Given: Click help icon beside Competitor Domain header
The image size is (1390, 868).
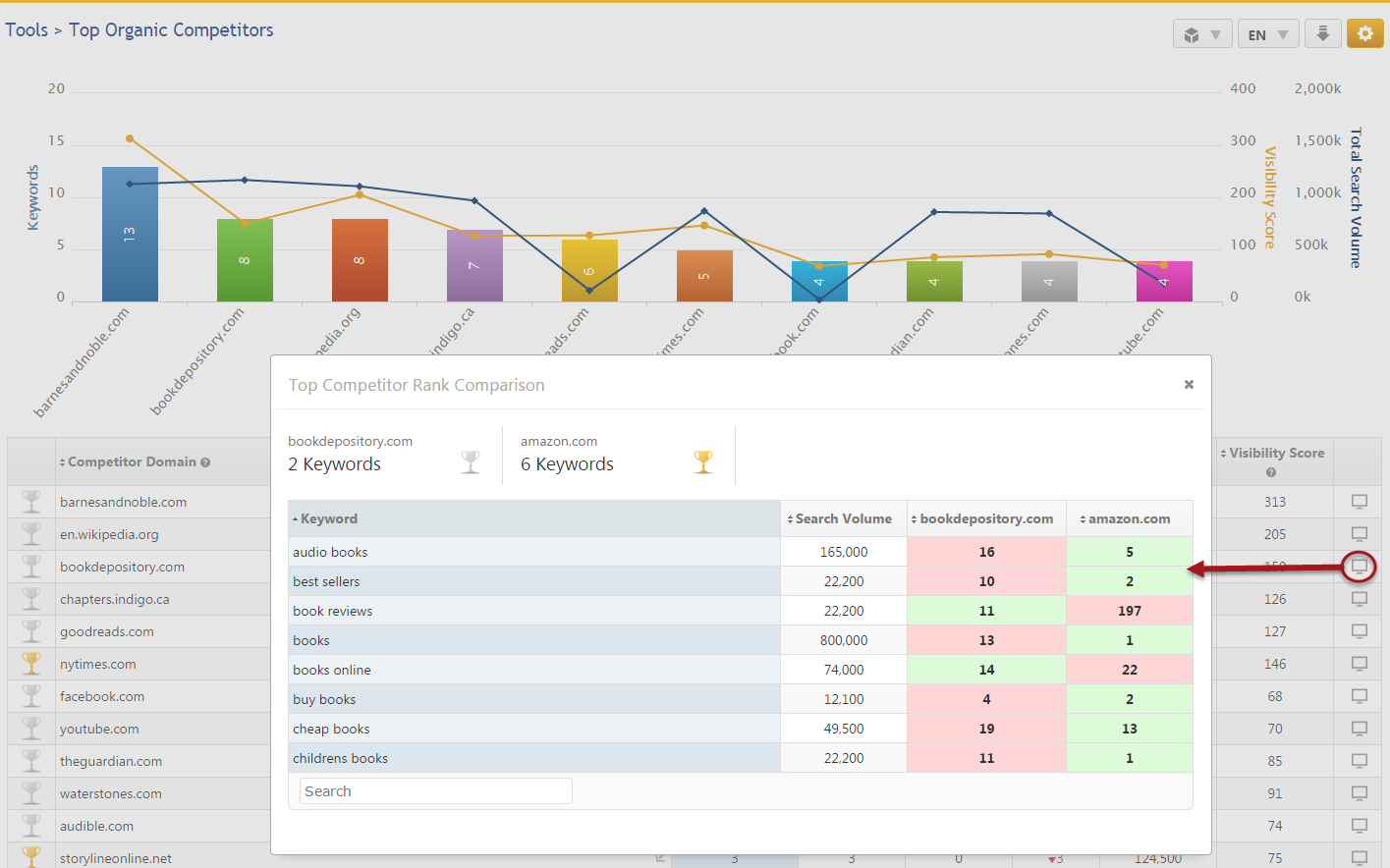Looking at the screenshot, I should point(205,462).
